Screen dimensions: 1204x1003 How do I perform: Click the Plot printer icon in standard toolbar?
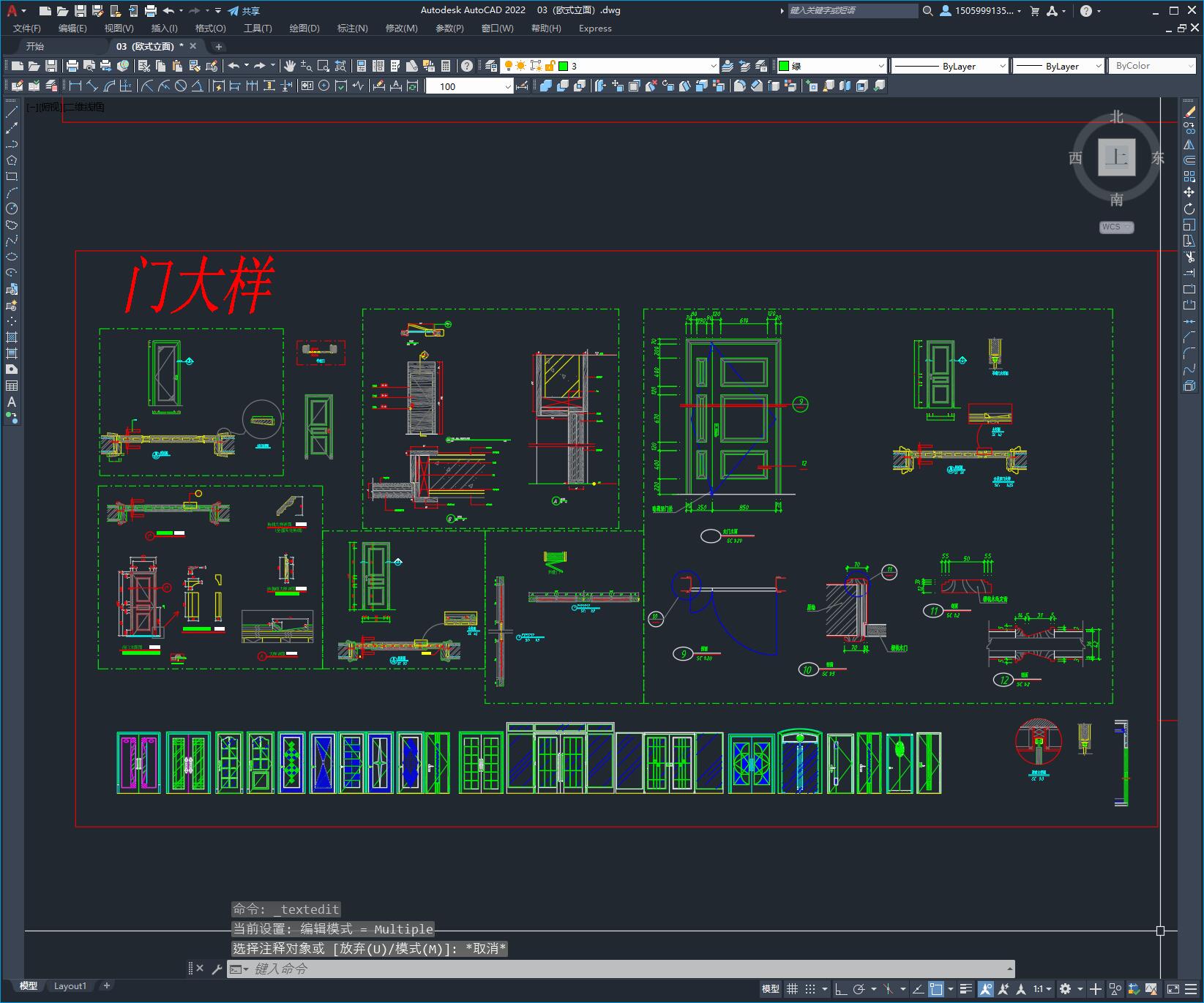click(x=72, y=66)
